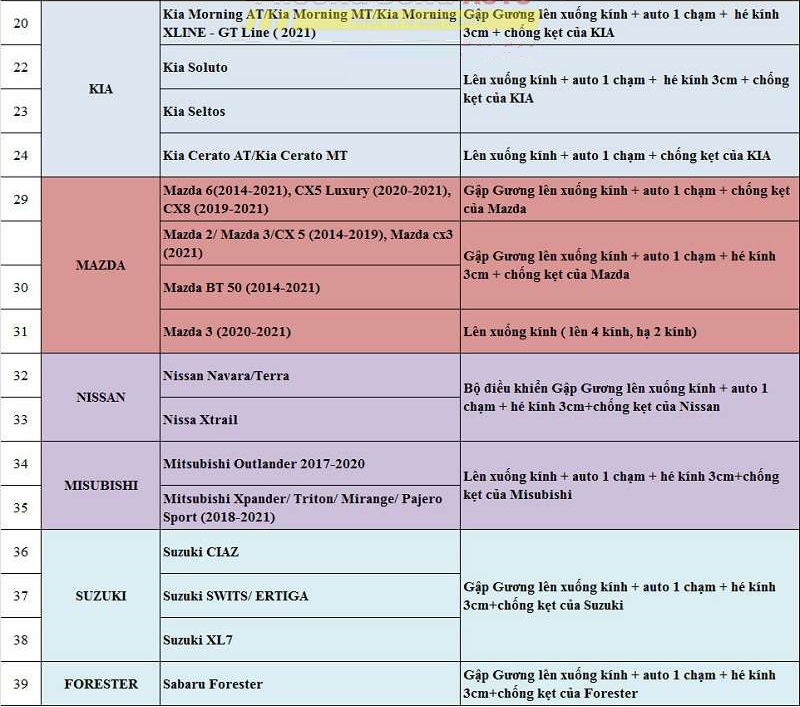Select Suzuki SWITS/ ERTIGA cell

click(x=310, y=596)
